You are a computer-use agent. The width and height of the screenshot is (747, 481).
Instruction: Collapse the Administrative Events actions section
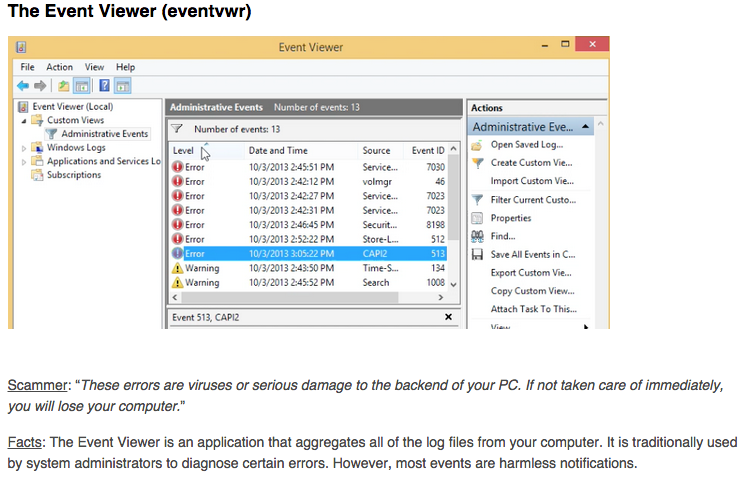[586, 127]
